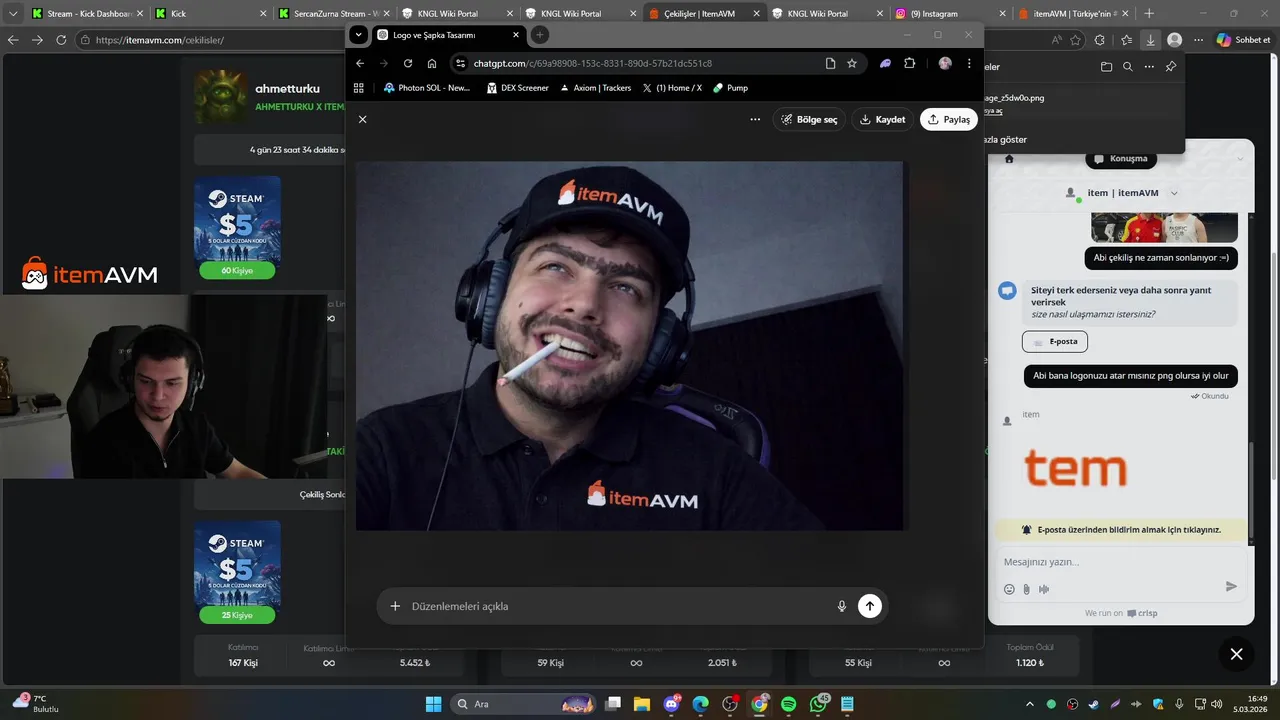Click the plus attach icon in the prompt box
This screenshot has height=720, width=1280.
click(x=395, y=606)
